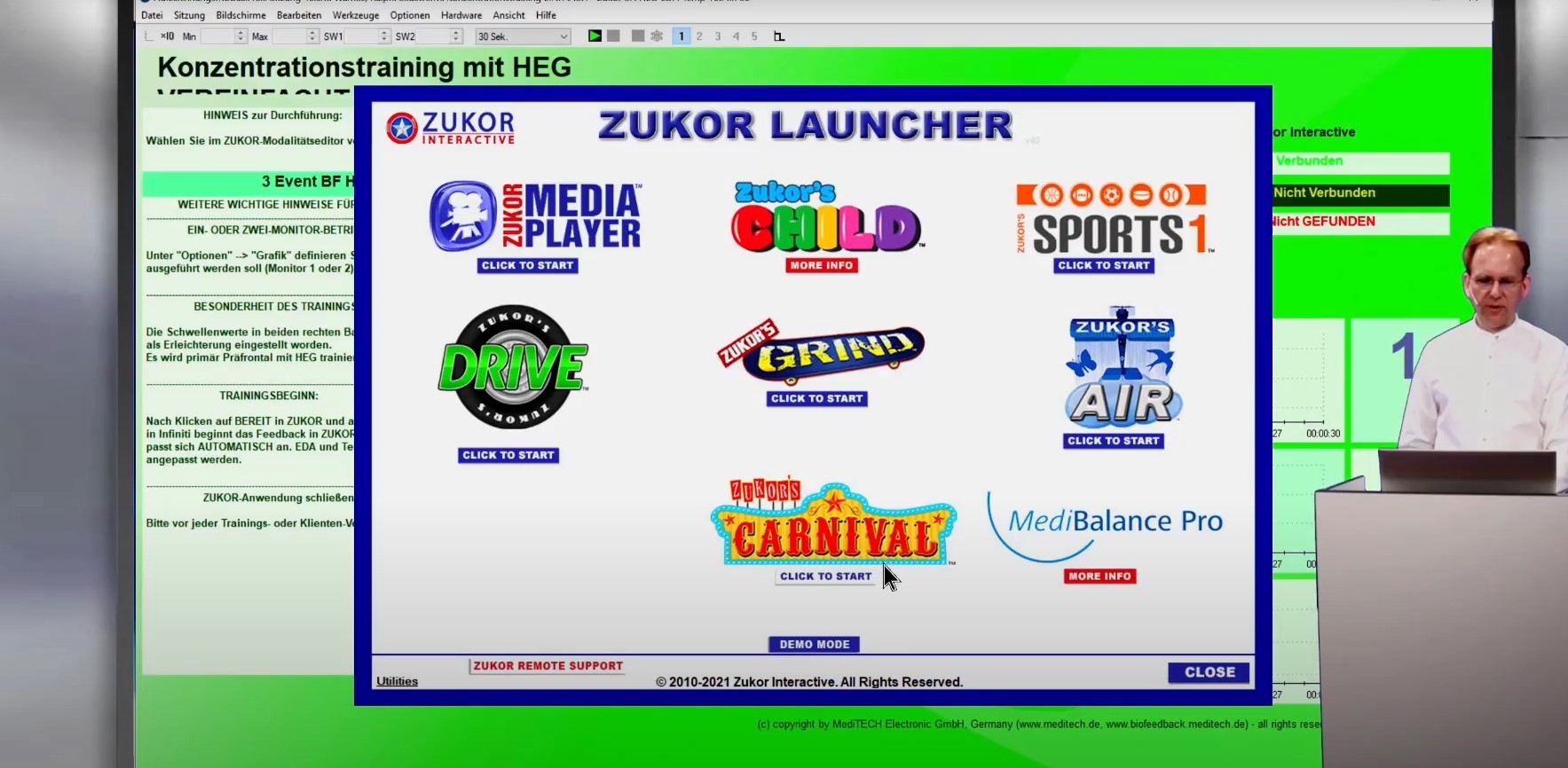1568x768 pixels.
Task: Click the Zukor Interactive star logo
Action: (450, 128)
